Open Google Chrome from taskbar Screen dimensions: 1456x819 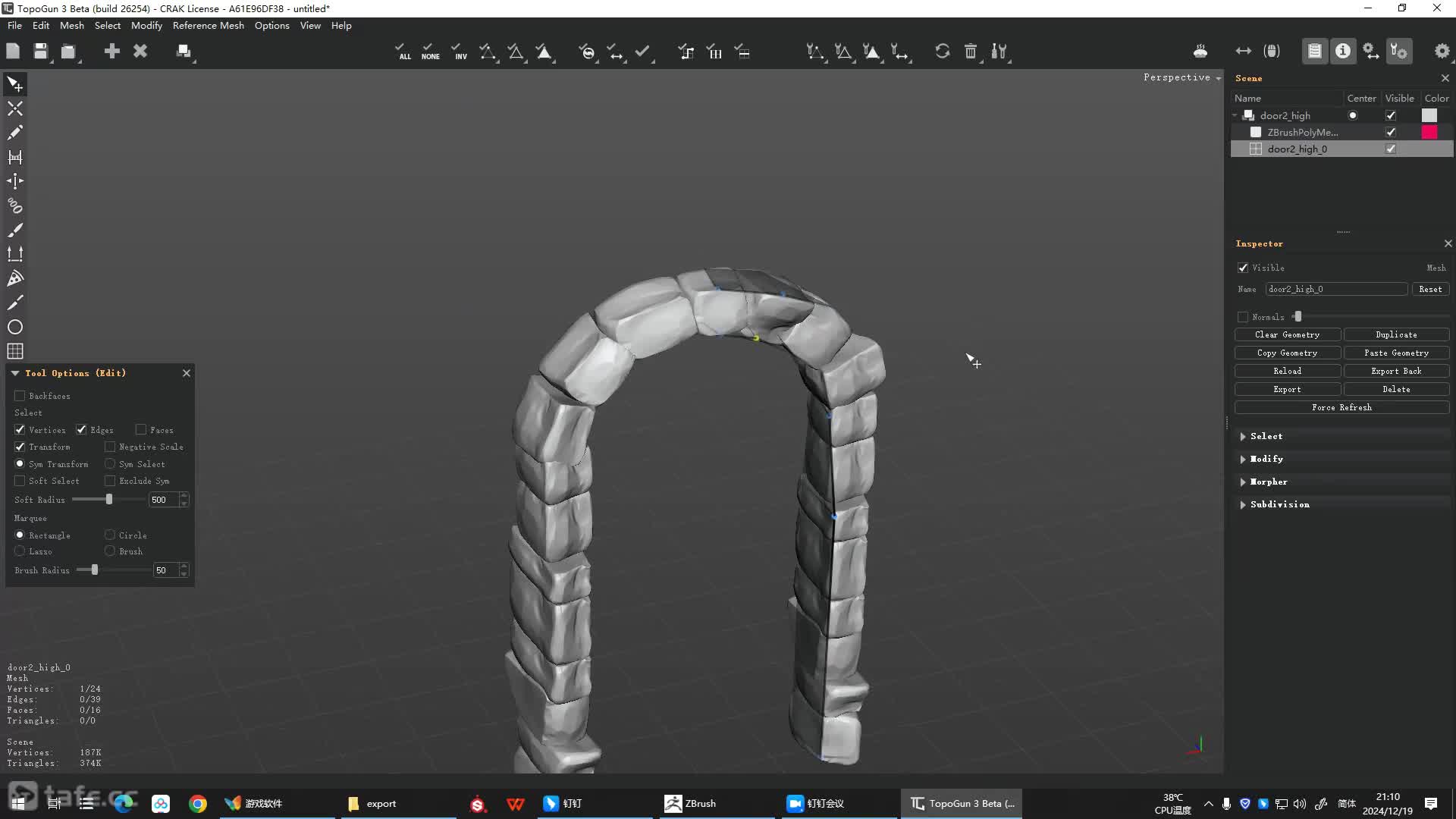pyautogui.click(x=198, y=803)
